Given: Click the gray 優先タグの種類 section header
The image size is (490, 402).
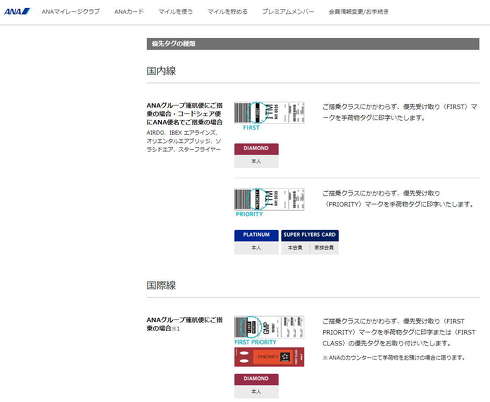Looking at the screenshot, I should (313, 44).
